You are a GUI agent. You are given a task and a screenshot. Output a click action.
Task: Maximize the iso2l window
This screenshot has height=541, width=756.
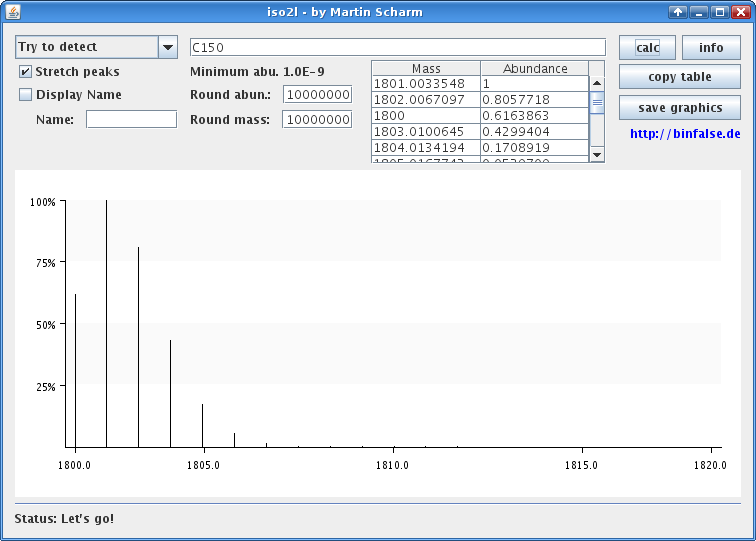[718, 12]
